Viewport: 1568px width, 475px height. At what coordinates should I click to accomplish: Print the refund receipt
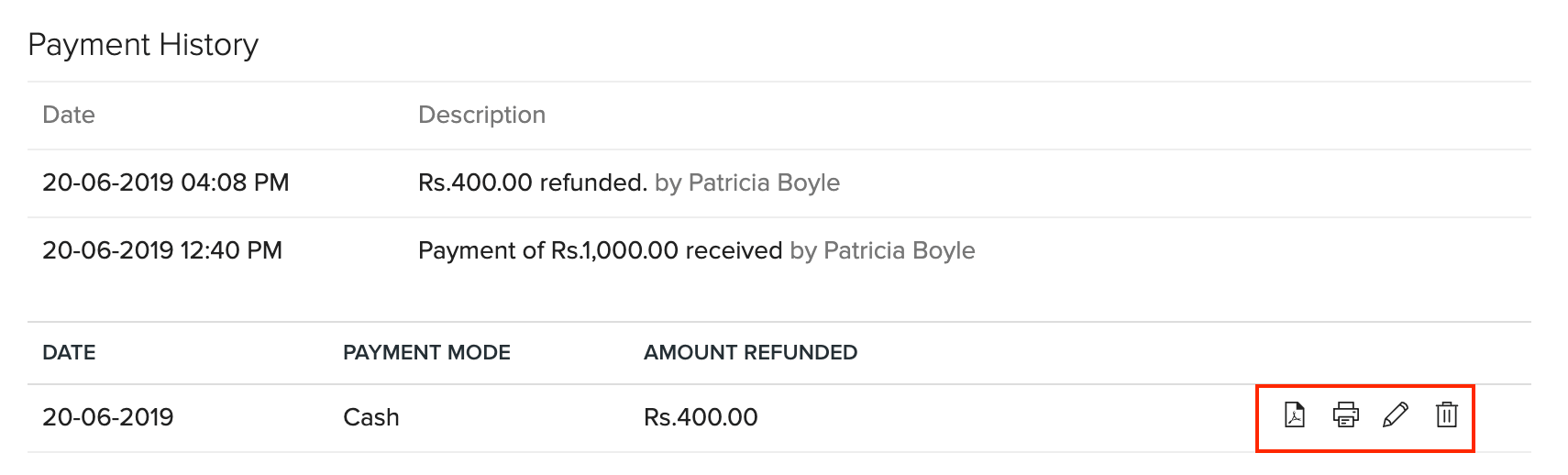[1345, 415]
